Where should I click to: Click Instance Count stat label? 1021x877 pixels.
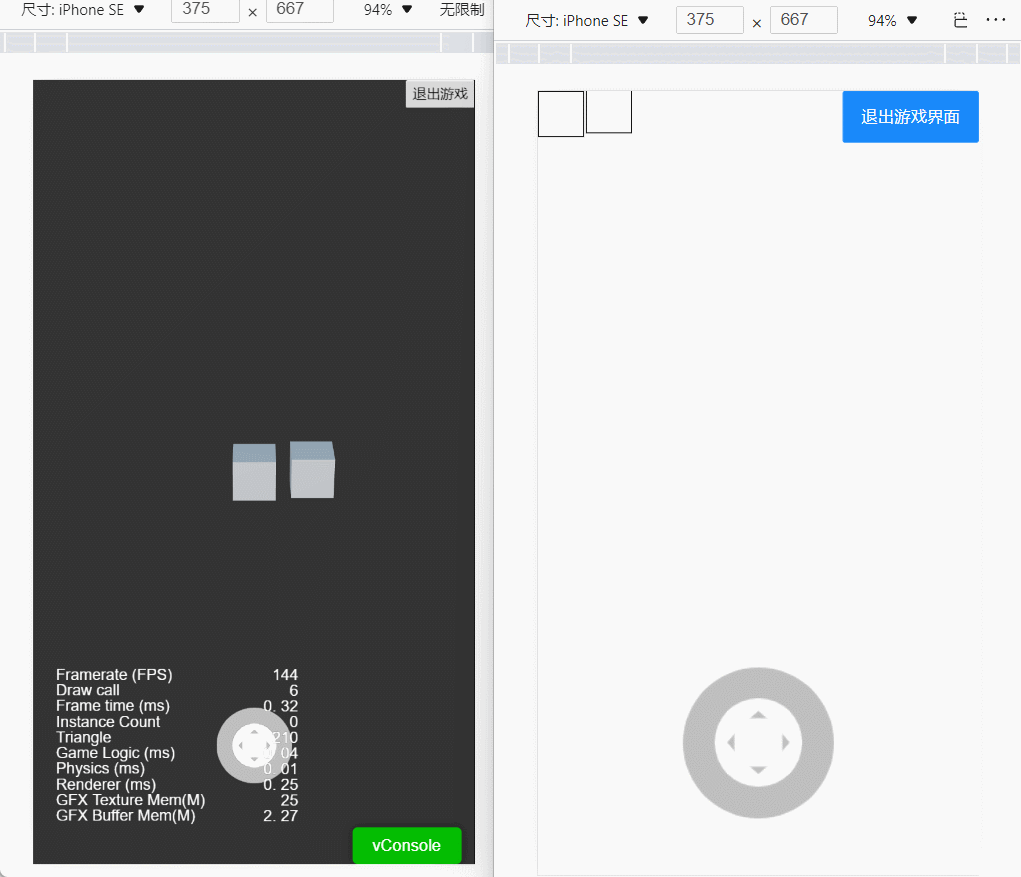tap(108, 721)
